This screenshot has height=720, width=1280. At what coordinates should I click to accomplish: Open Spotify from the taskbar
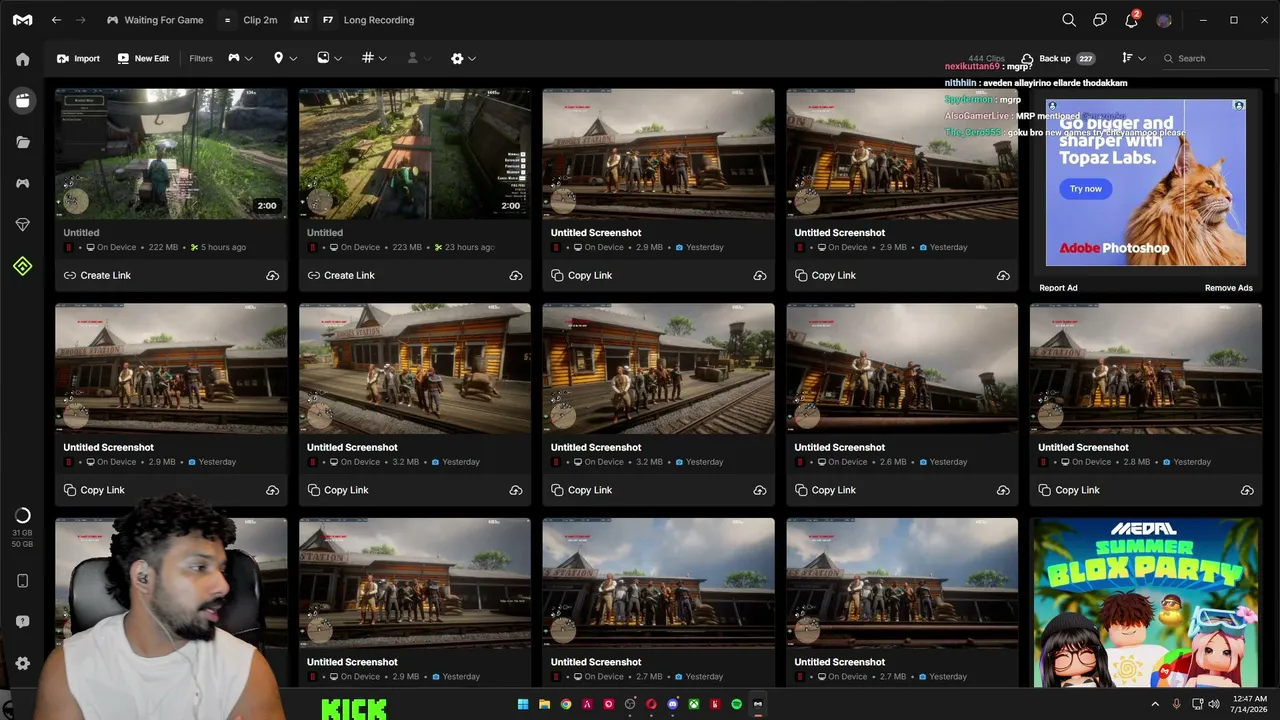pyautogui.click(x=737, y=704)
